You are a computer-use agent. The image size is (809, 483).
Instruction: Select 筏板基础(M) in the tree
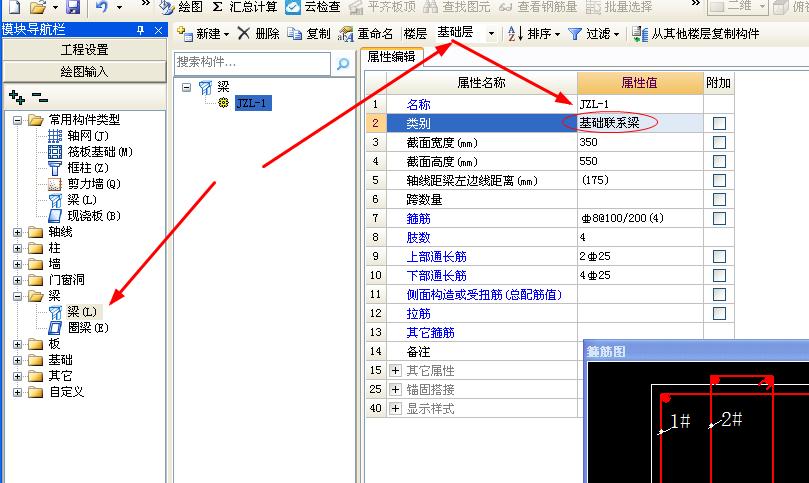(90, 152)
